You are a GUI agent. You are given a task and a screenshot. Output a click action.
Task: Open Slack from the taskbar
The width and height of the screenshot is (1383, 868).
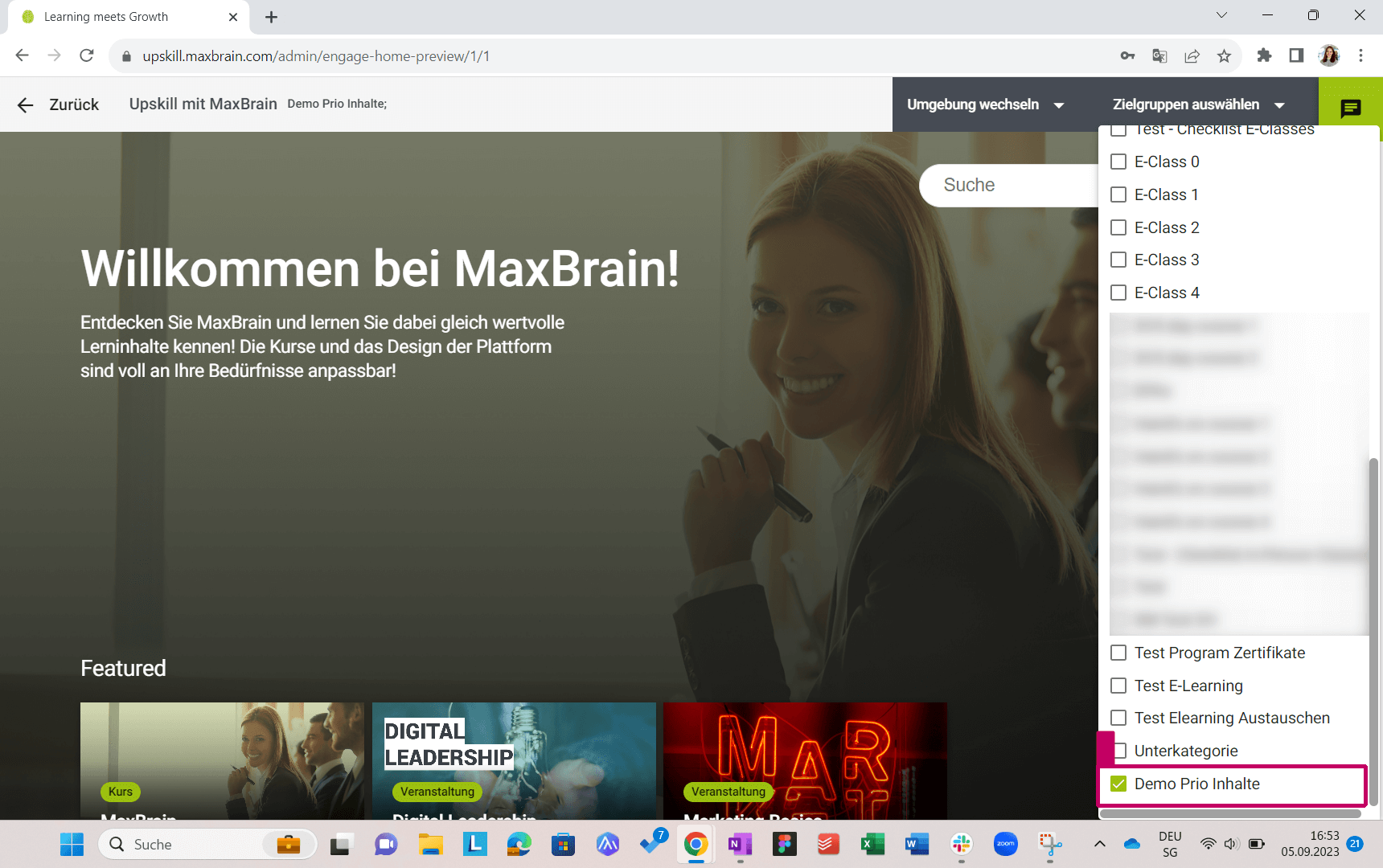coord(961,844)
